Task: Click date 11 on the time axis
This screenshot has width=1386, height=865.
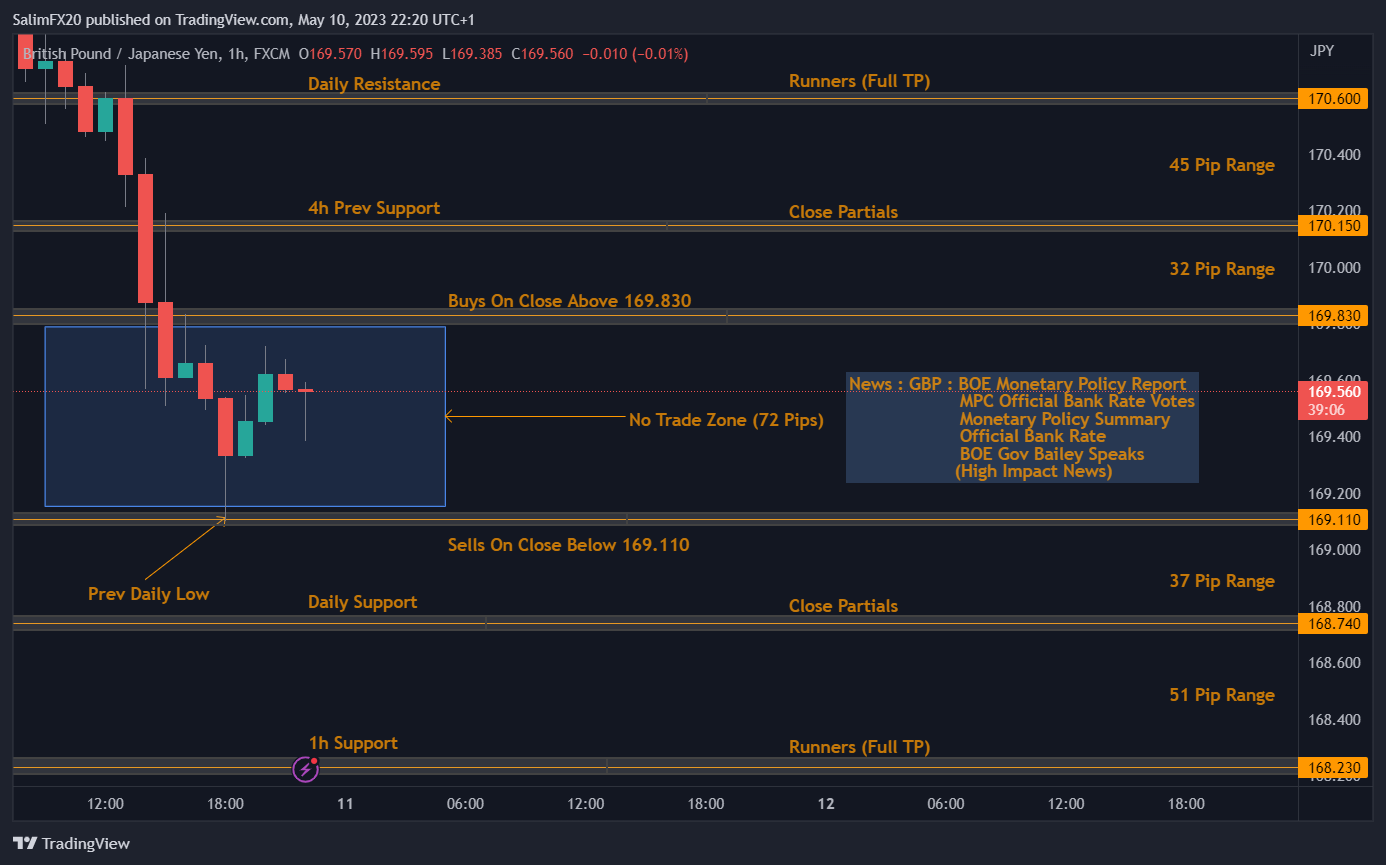Action: [x=345, y=804]
